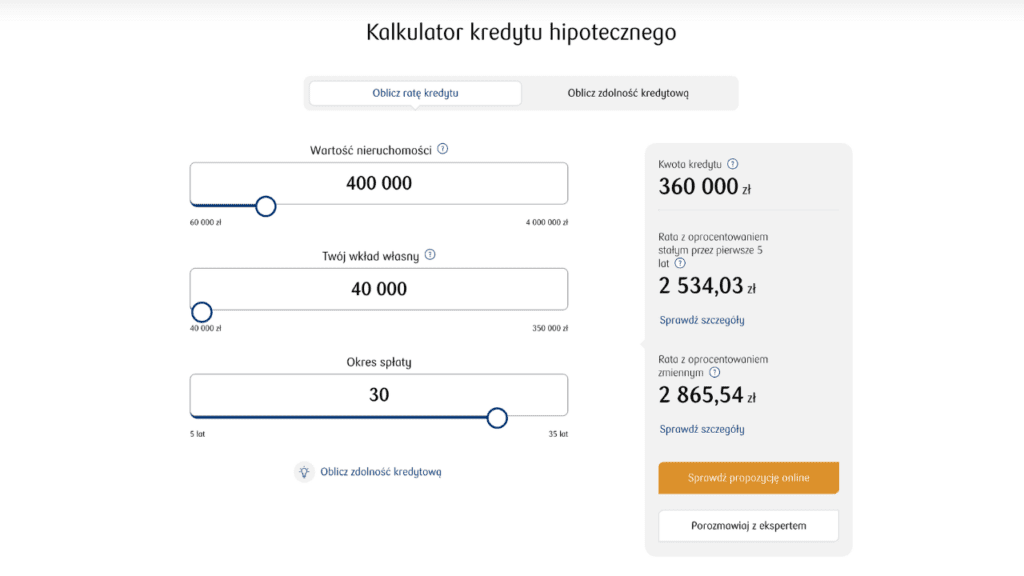Screen dimensions: 1024x576
Task: Click the 2 534,03 zł installment value
Action: [x=707, y=286]
